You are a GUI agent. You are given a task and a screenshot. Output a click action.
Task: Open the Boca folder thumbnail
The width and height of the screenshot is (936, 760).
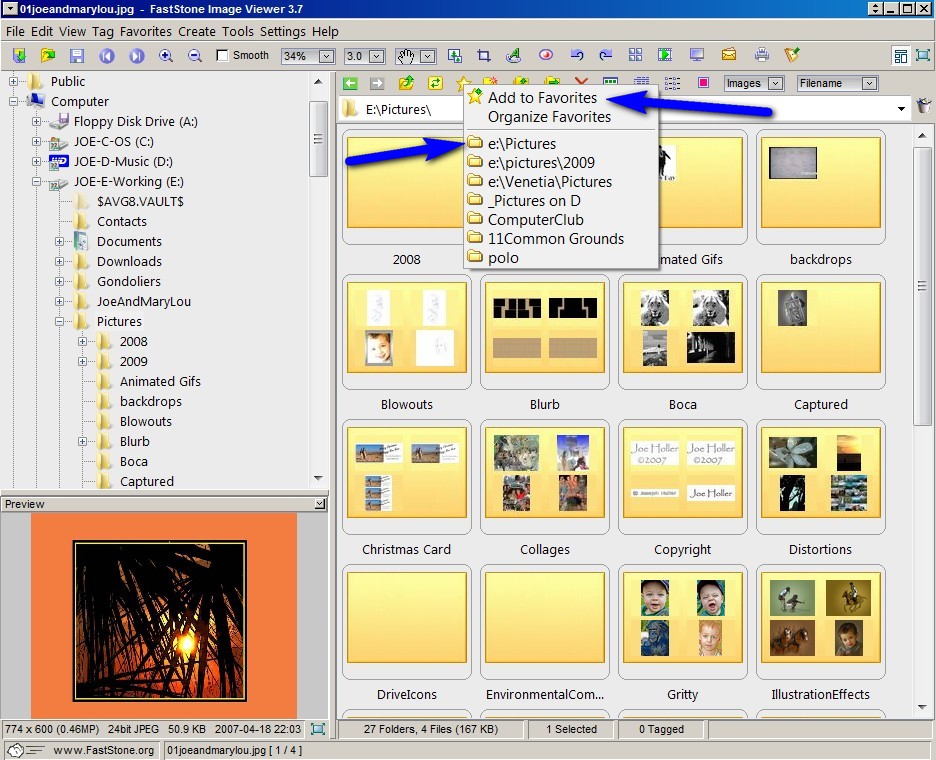point(682,331)
